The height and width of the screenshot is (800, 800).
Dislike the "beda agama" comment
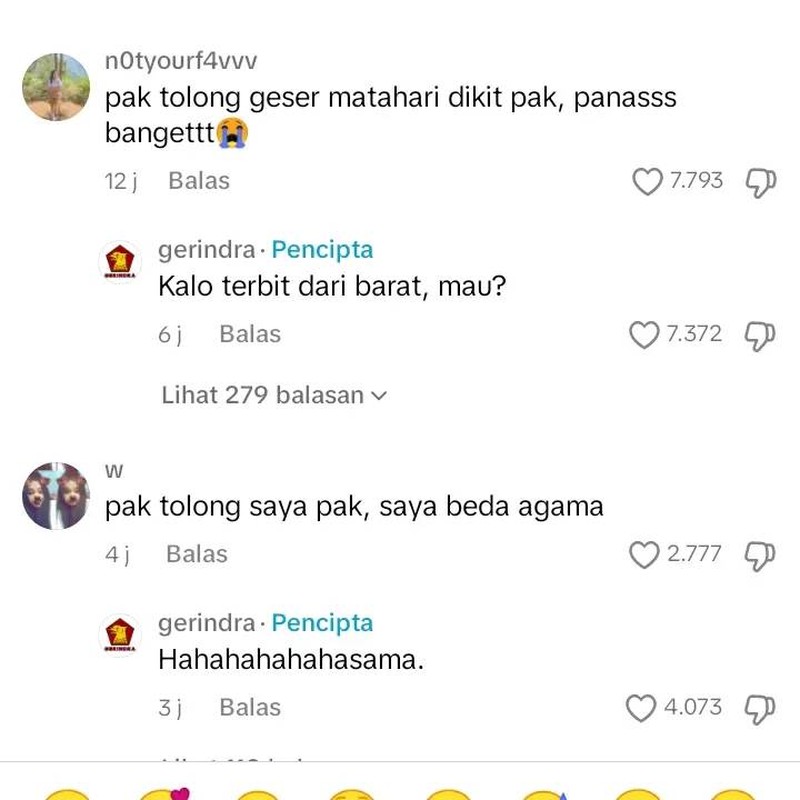coord(758,554)
